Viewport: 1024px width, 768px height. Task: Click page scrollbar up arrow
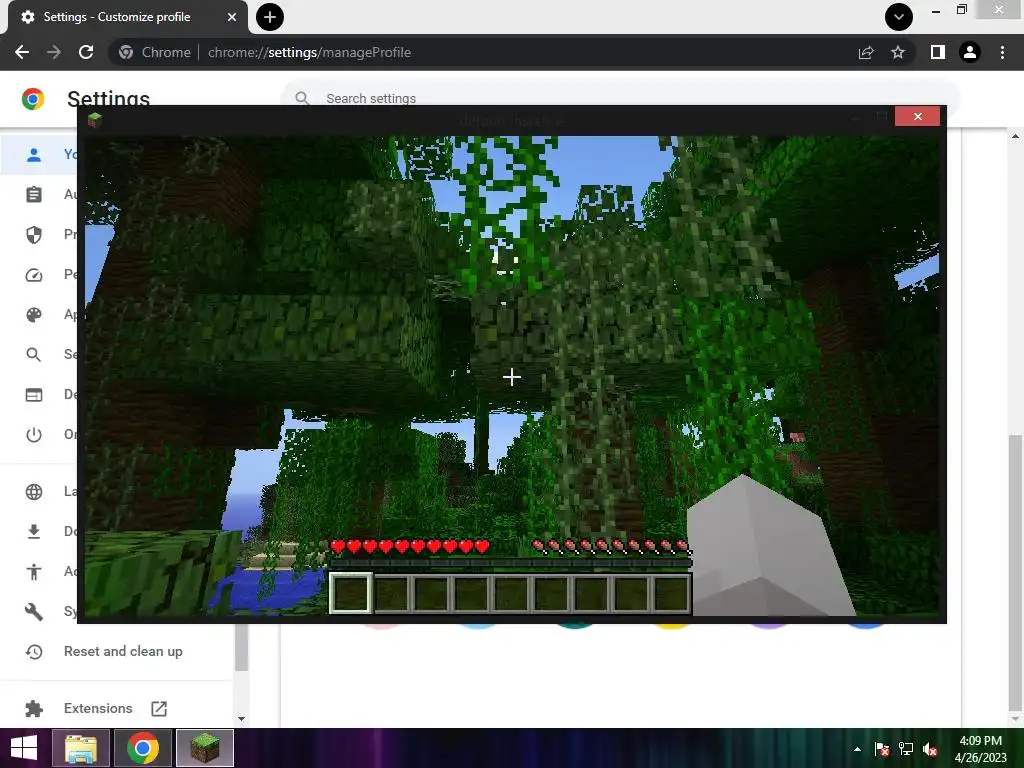tap(1015, 136)
